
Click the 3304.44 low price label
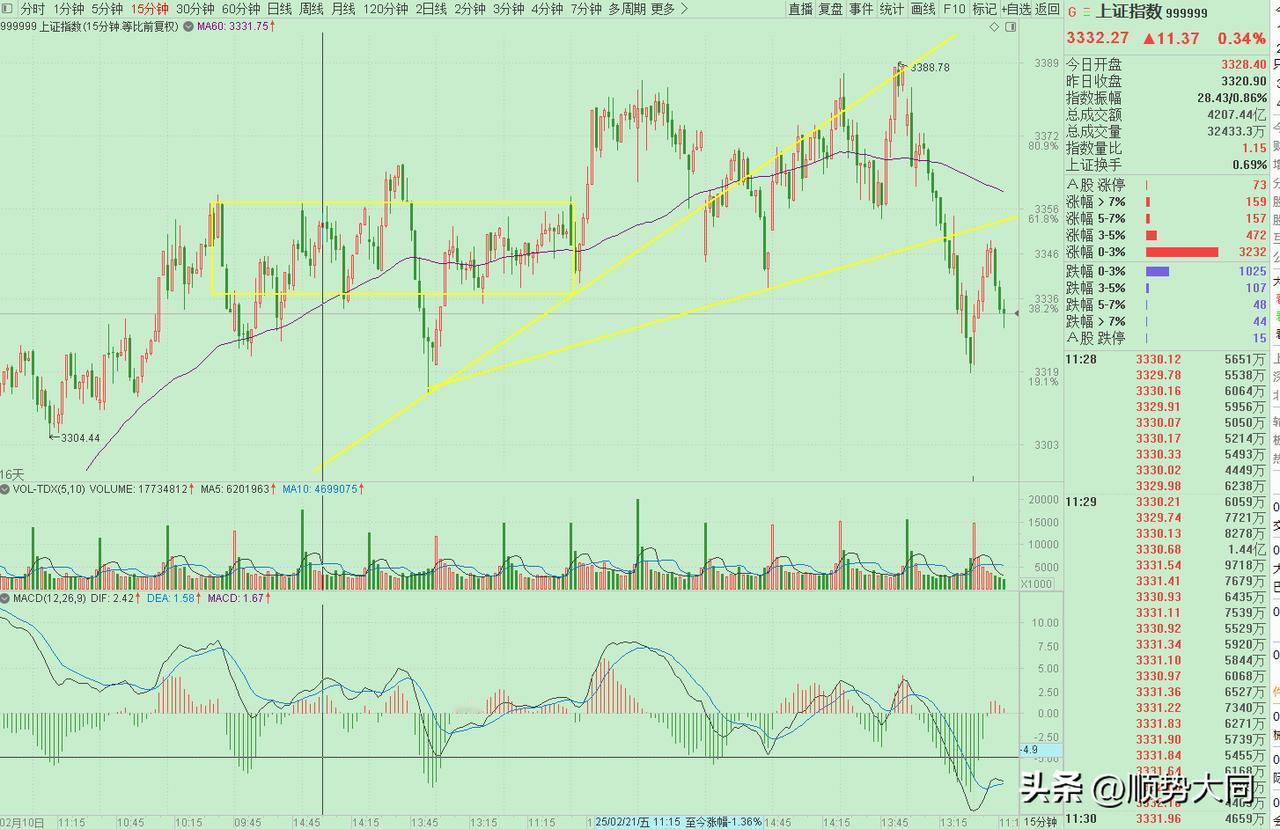click(x=80, y=437)
